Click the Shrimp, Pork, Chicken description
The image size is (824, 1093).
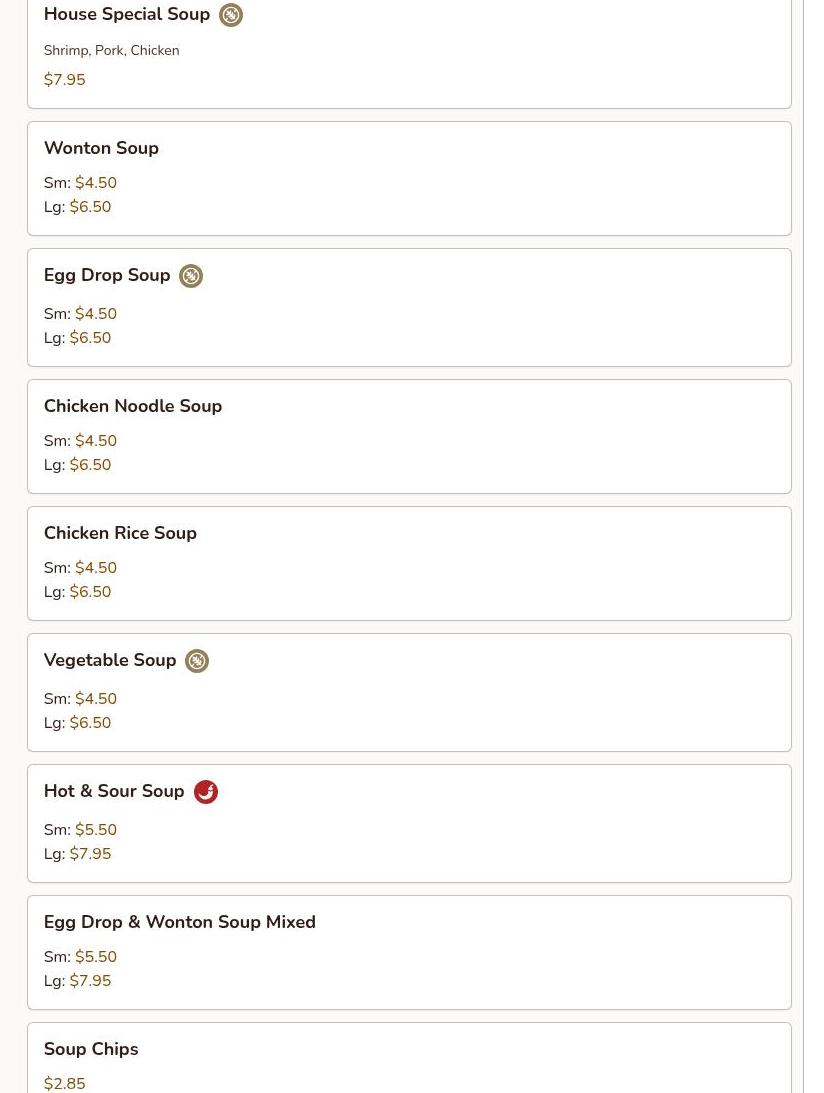pos(112,50)
